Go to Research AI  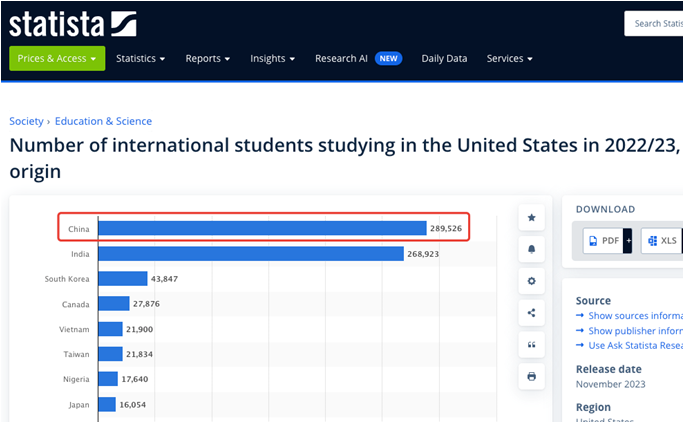(342, 58)
